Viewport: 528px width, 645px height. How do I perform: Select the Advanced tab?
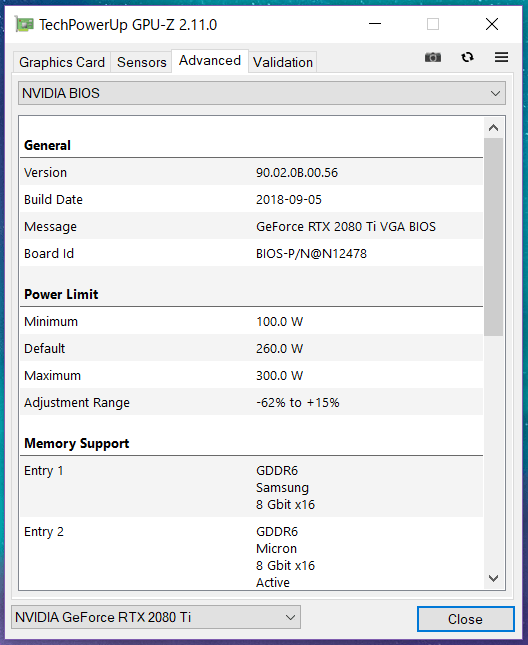click(x=210, y=60)
